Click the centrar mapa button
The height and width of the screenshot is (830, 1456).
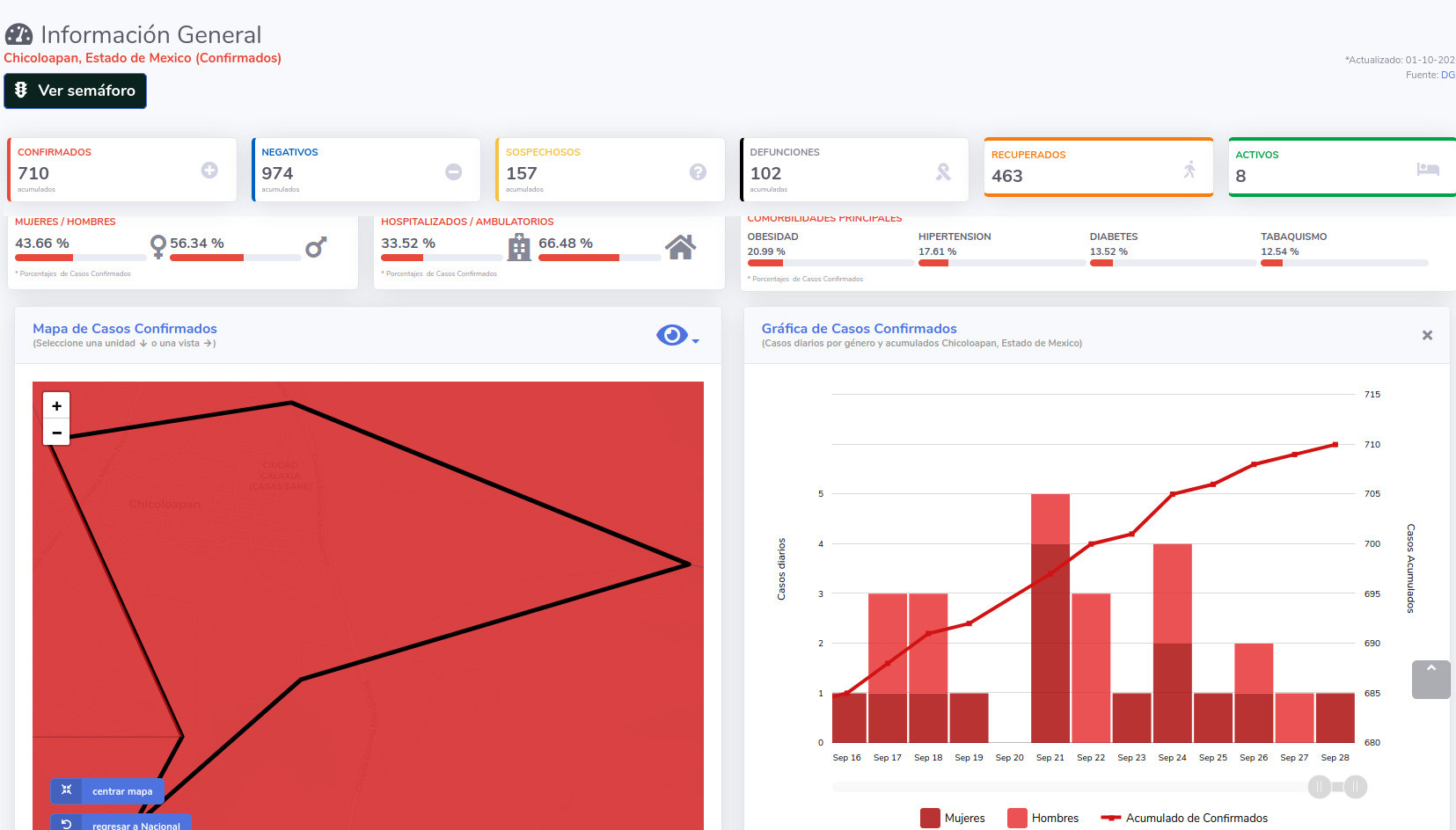[107, 791]
